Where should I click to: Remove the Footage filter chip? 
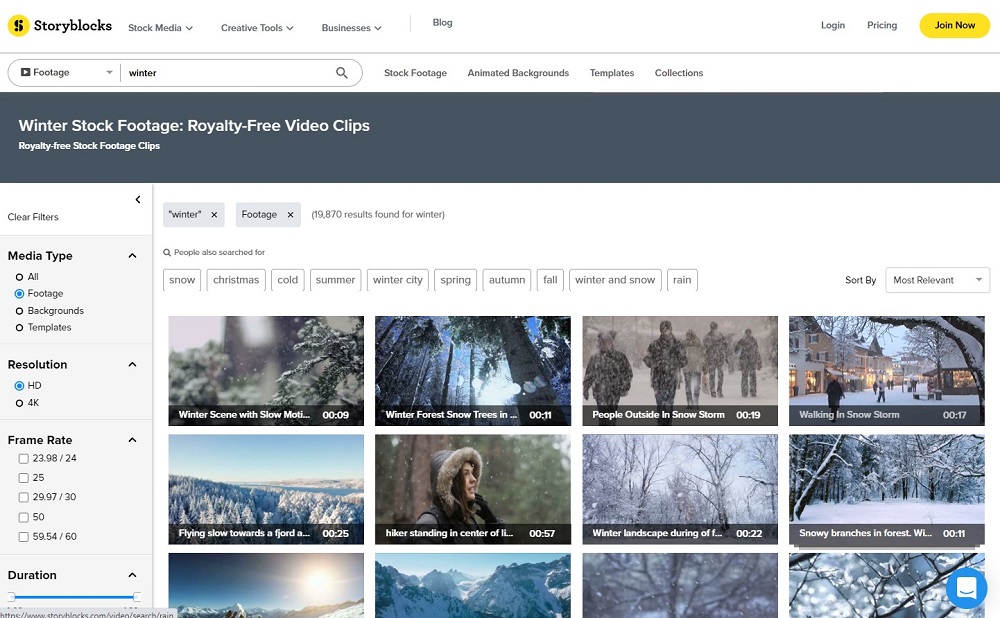[289, 214]
